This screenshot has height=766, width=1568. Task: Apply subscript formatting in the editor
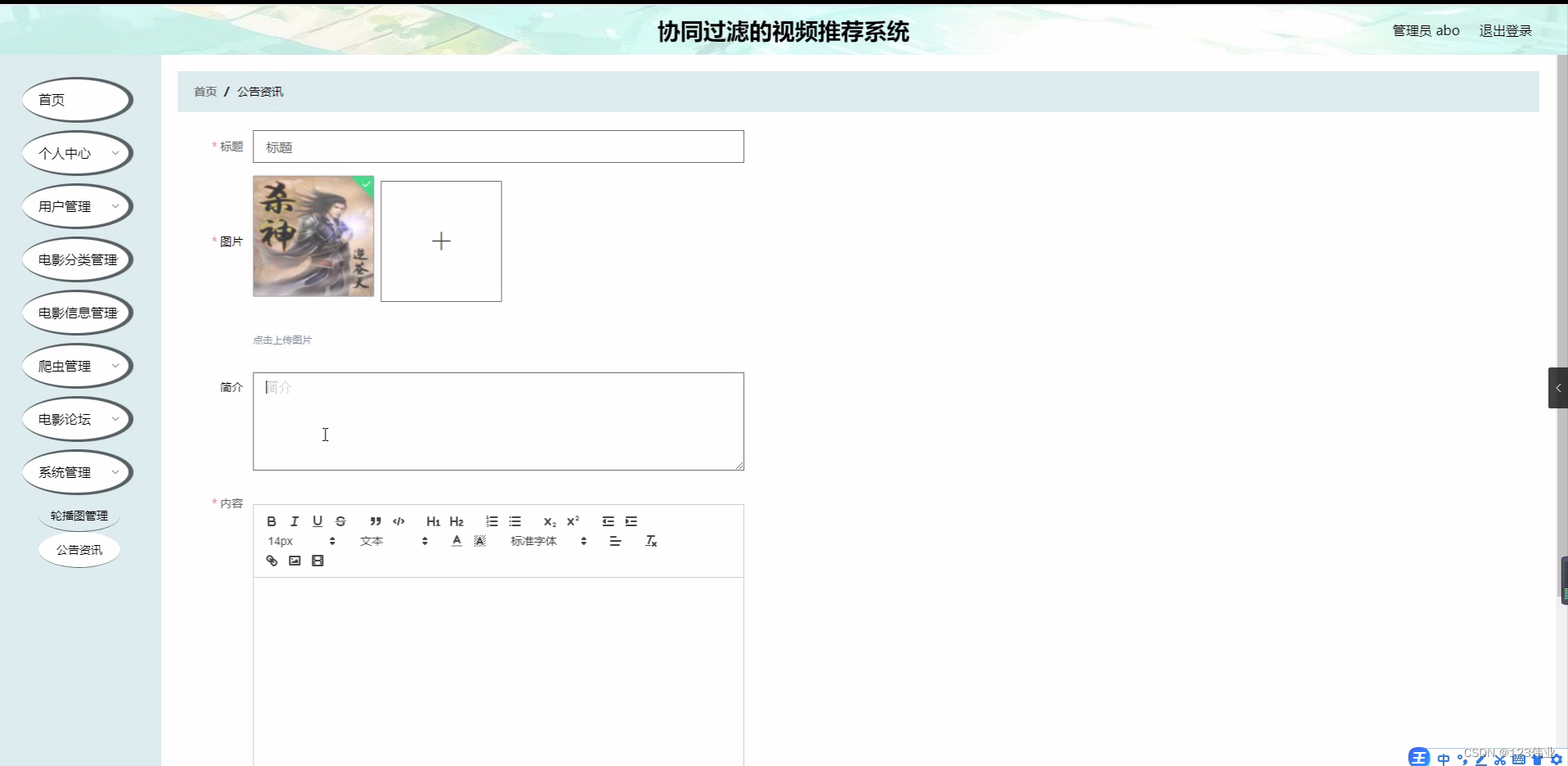pyautogui.click(x=549, y=521)
